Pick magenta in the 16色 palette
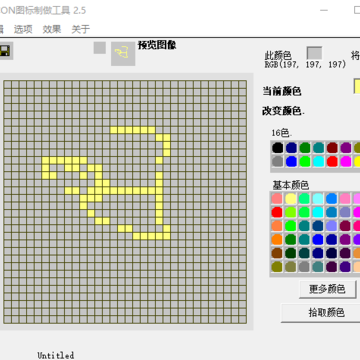The height and width of the screenshot is (360, 360). (346, 161)
